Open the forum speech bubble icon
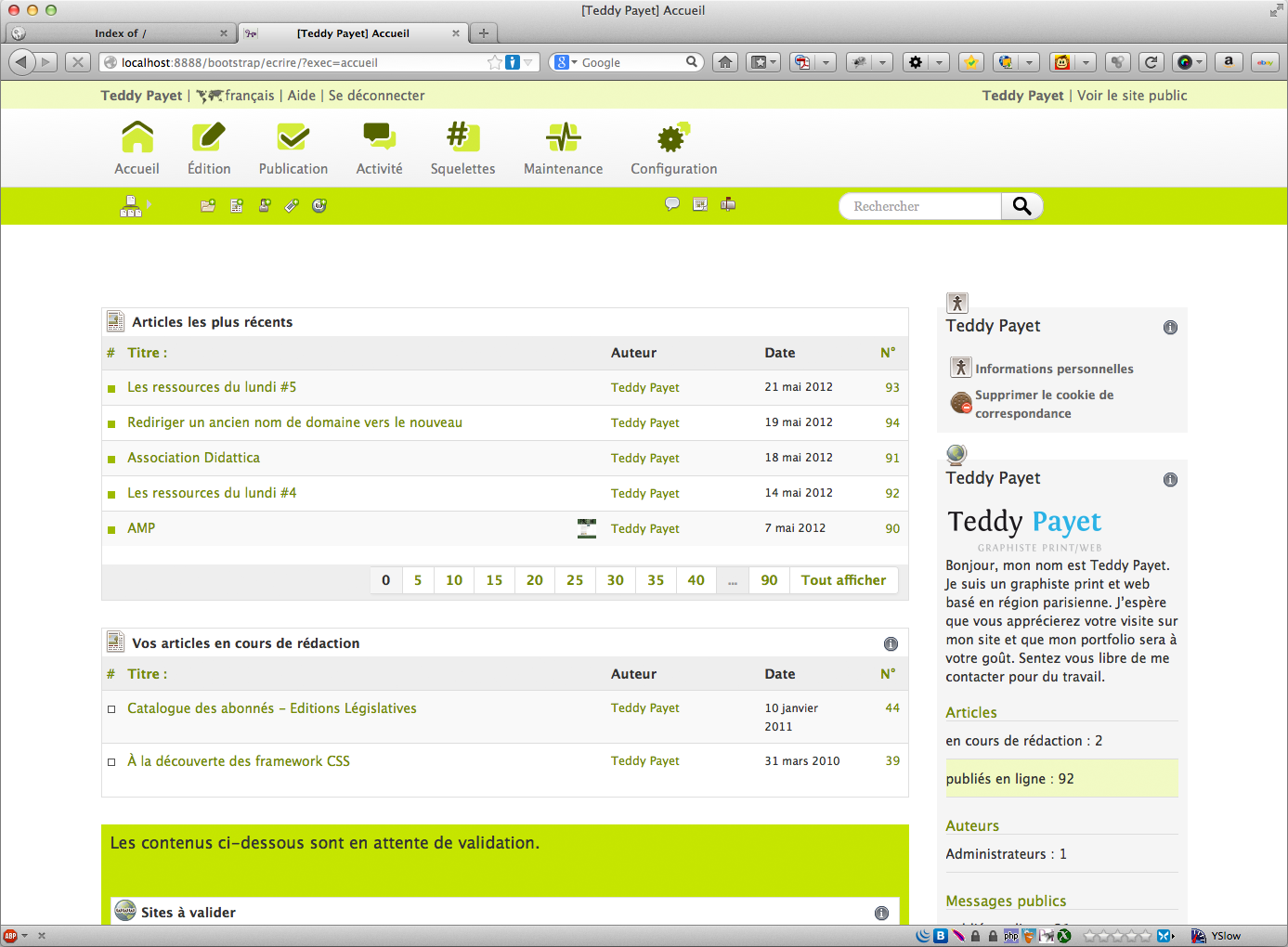The width and height of the screenshot is (1288, 947). pos(672,204)
